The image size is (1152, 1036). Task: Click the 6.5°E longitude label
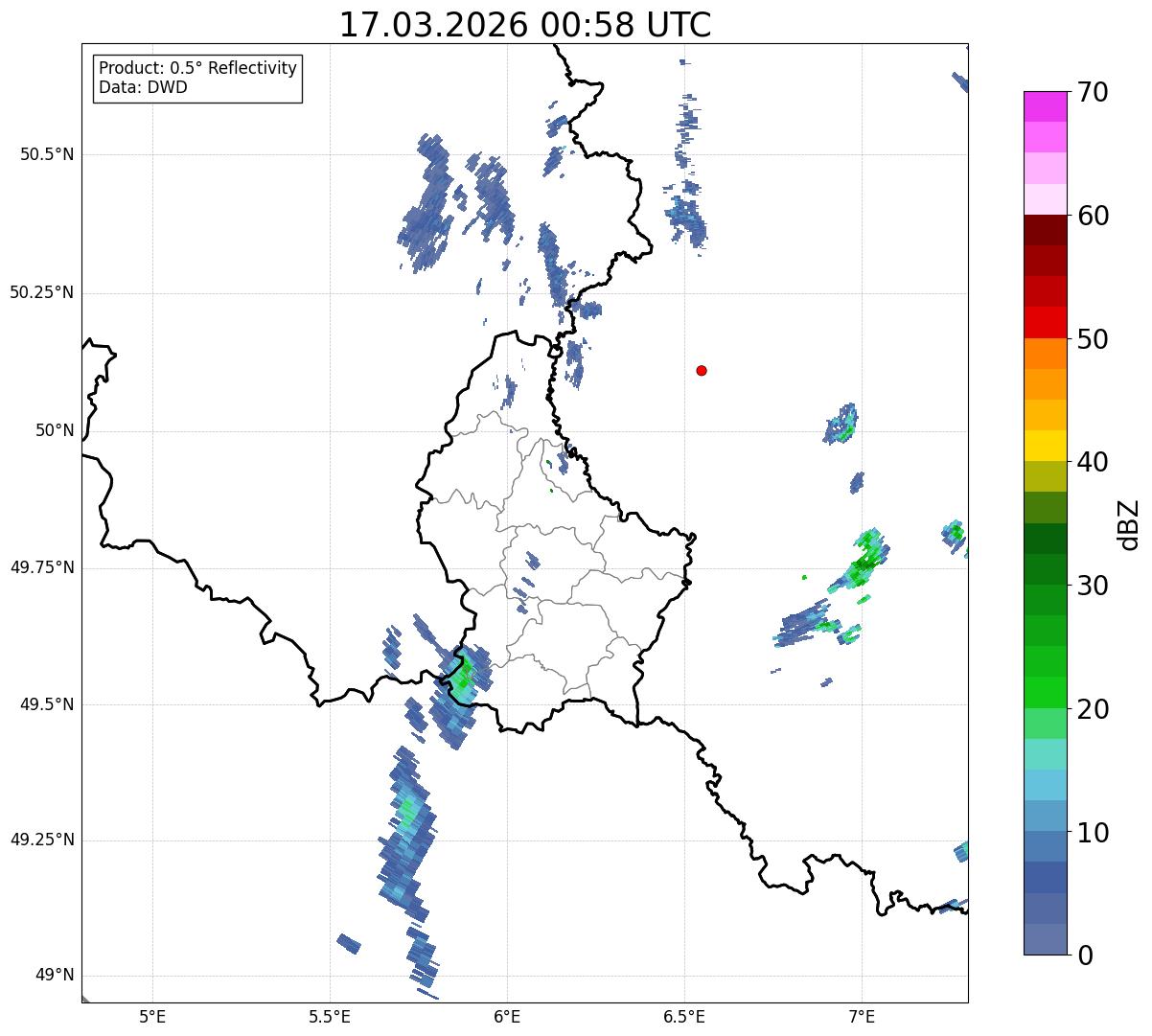pyautogui.click(x=684, y=1017)
